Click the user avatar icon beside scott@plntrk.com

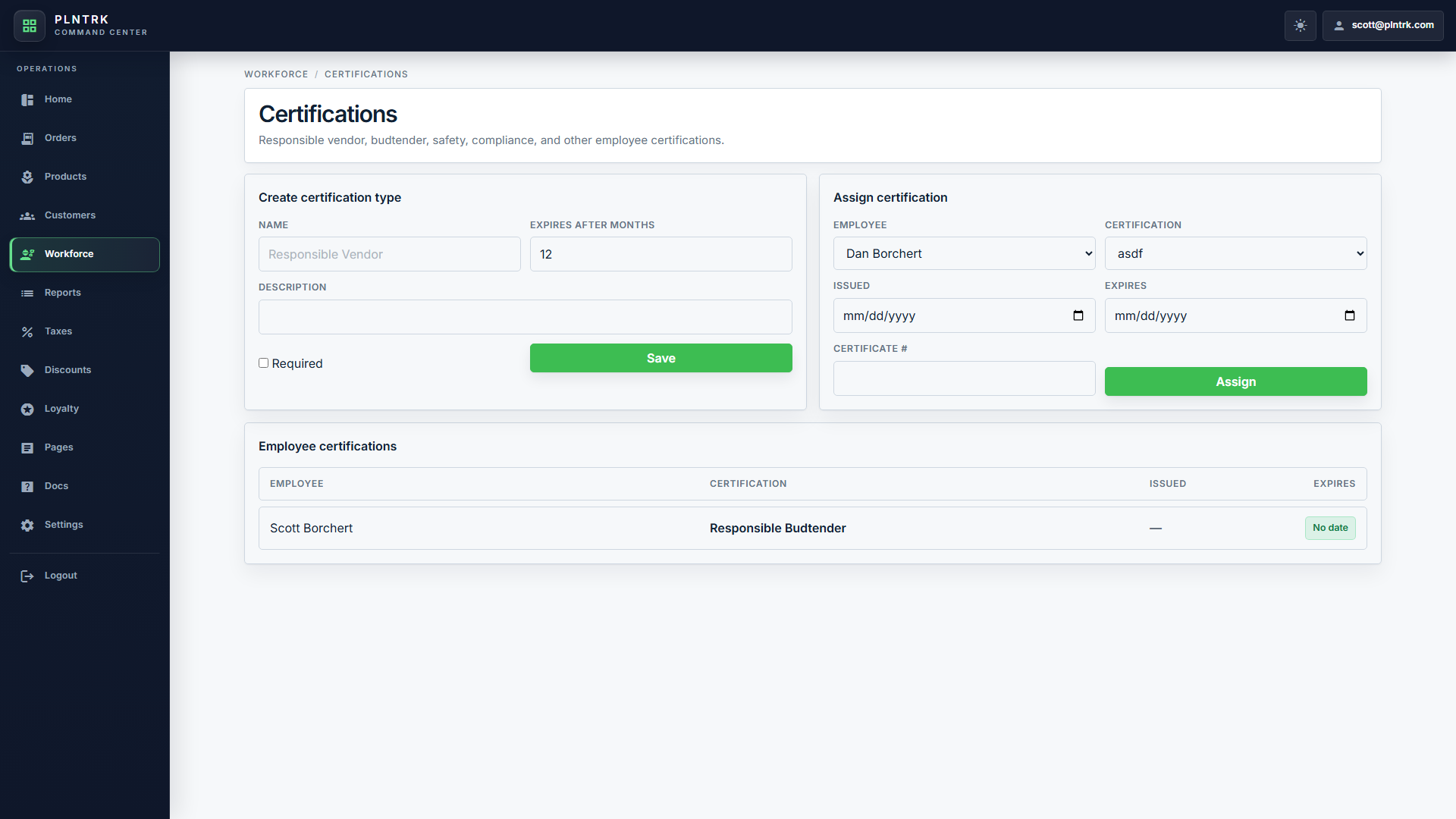pyautogui.click(x=1339, y=26)
